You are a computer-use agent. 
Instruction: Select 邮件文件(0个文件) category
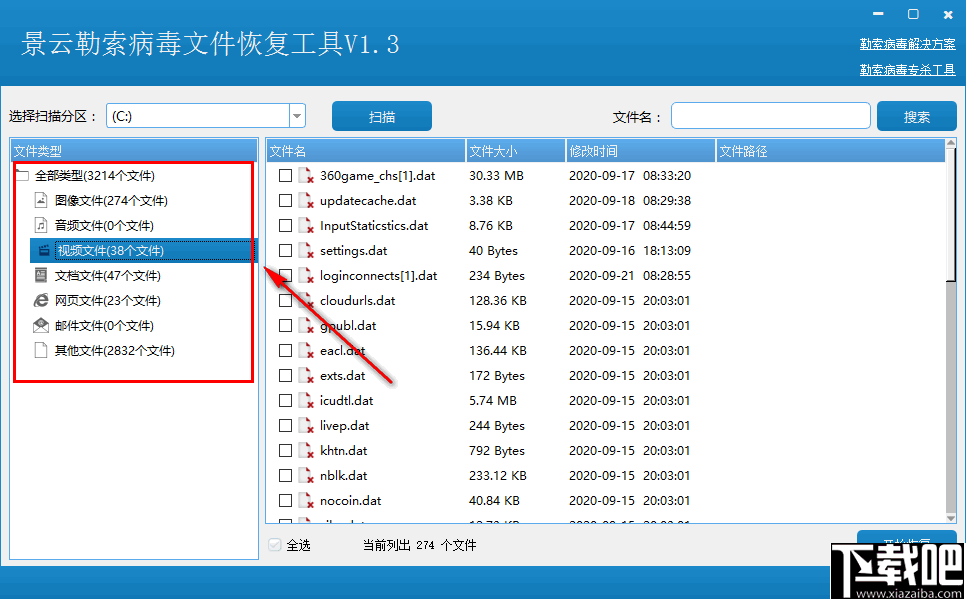(104, 325)
